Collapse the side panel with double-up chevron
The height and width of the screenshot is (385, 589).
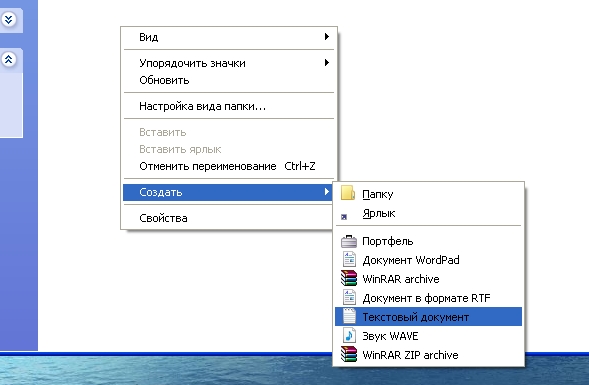tap(9, 59)
